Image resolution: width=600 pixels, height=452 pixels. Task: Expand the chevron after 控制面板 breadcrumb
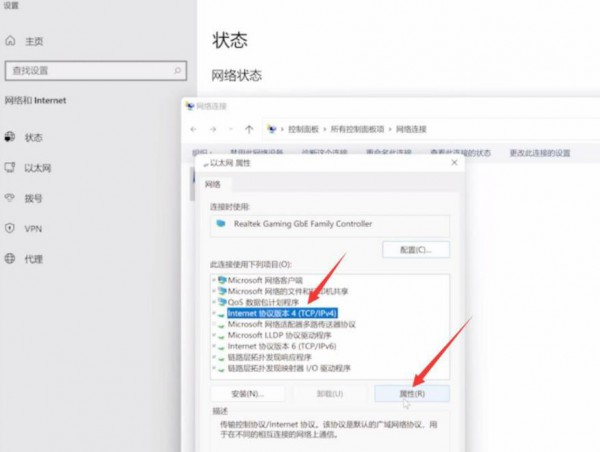coord(324,129)
